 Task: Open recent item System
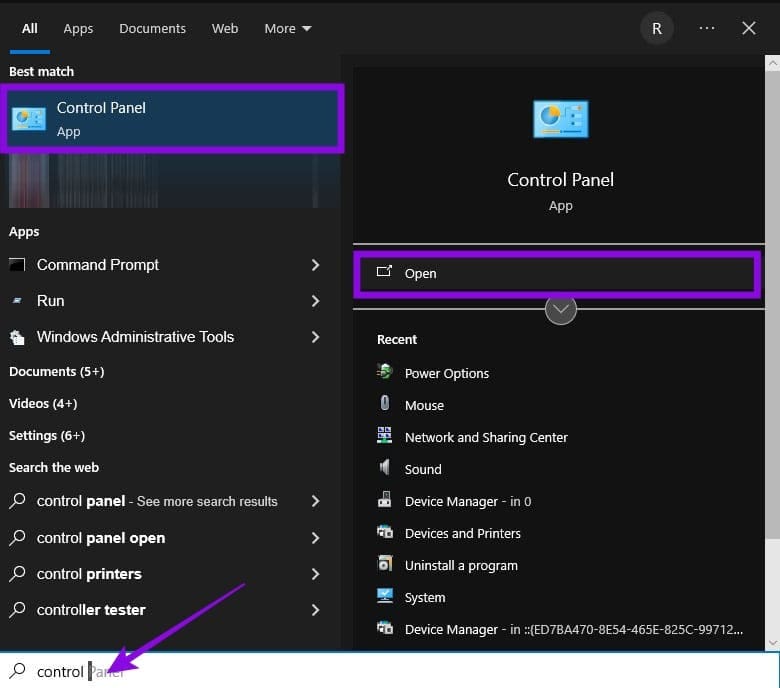coord(425,597)
